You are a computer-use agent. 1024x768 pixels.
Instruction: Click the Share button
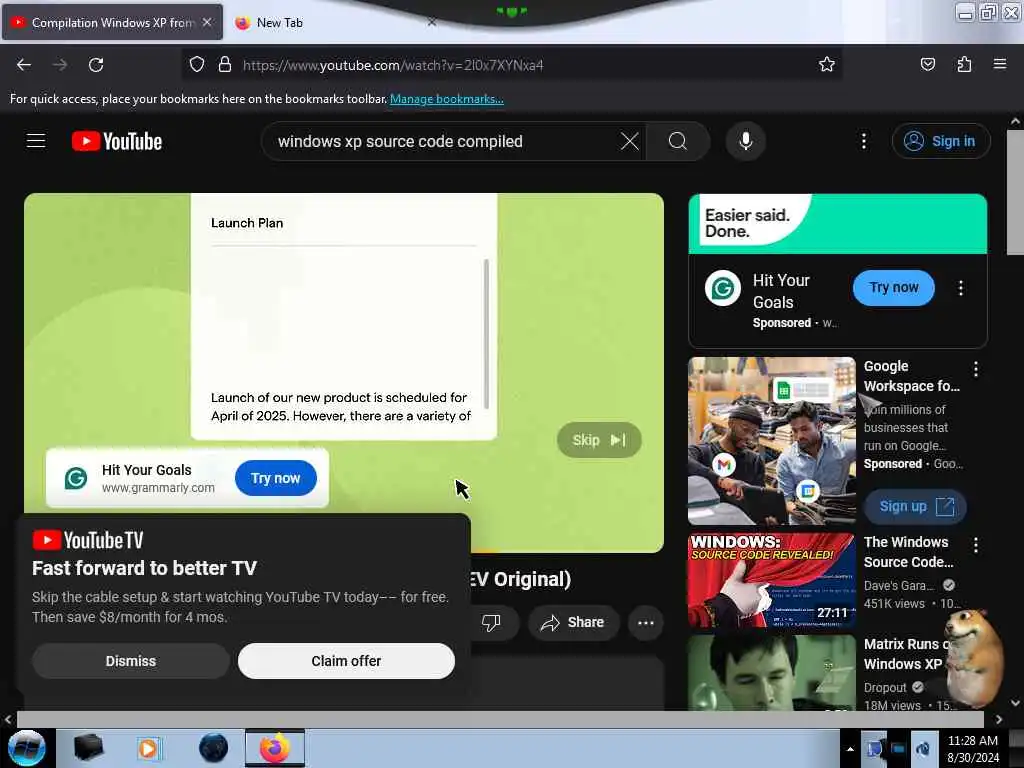click(572, 622)
